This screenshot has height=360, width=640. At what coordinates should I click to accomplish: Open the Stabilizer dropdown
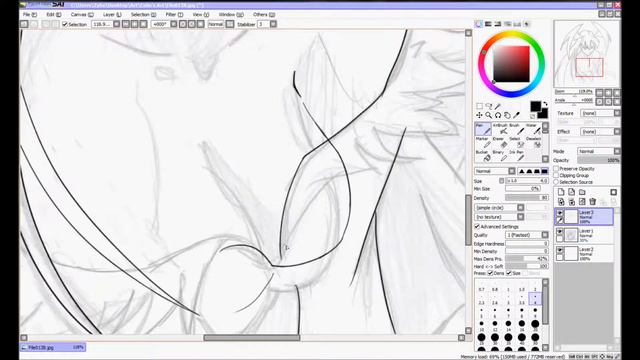tap(273, 24)
